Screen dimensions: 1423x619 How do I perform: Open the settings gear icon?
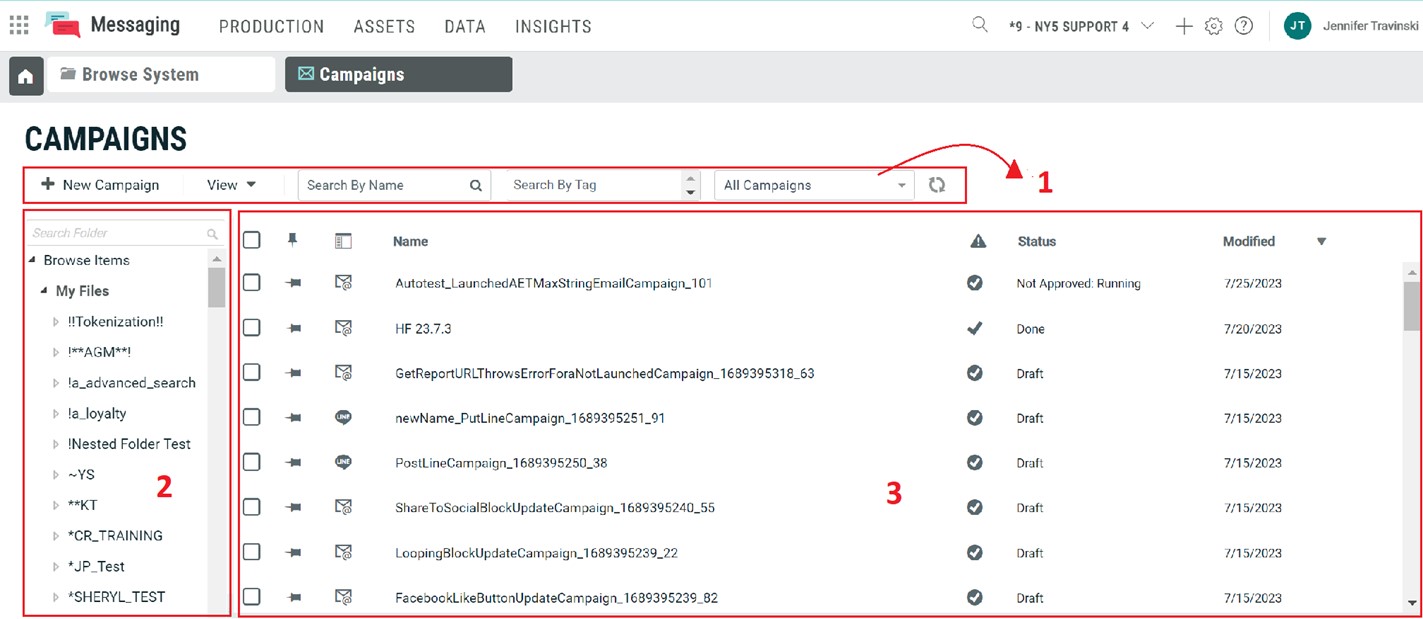(1213, 27)
